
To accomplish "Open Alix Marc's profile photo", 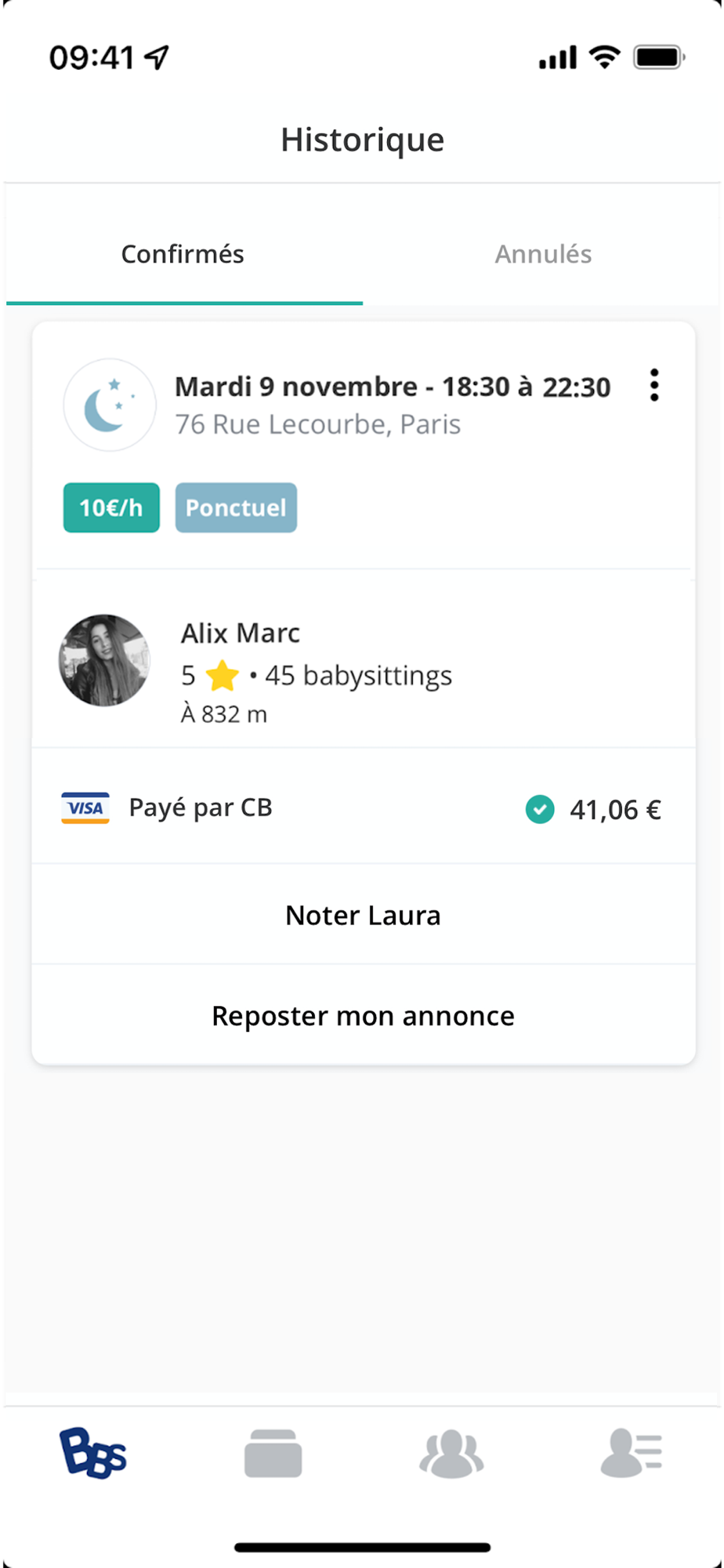I will (104, 660).
